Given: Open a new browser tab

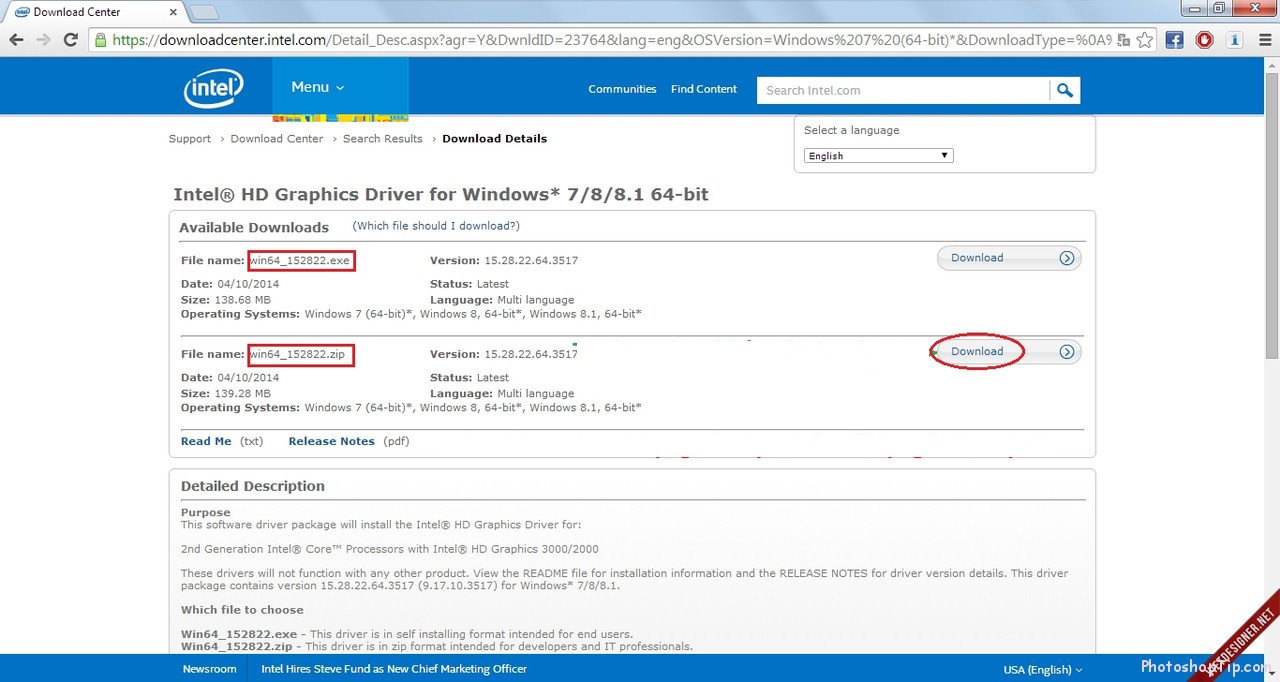Looking at the screenshot, I should (x=203, y=12).
